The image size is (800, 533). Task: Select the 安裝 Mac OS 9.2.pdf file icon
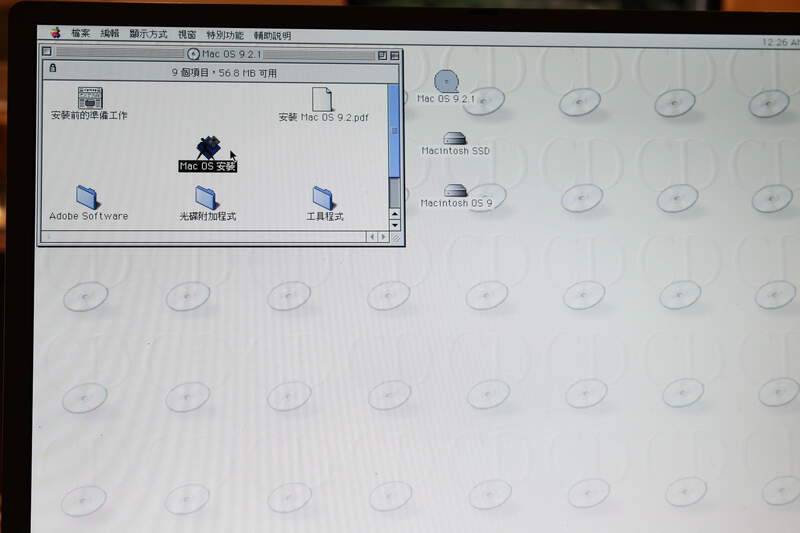click(322, 99)
